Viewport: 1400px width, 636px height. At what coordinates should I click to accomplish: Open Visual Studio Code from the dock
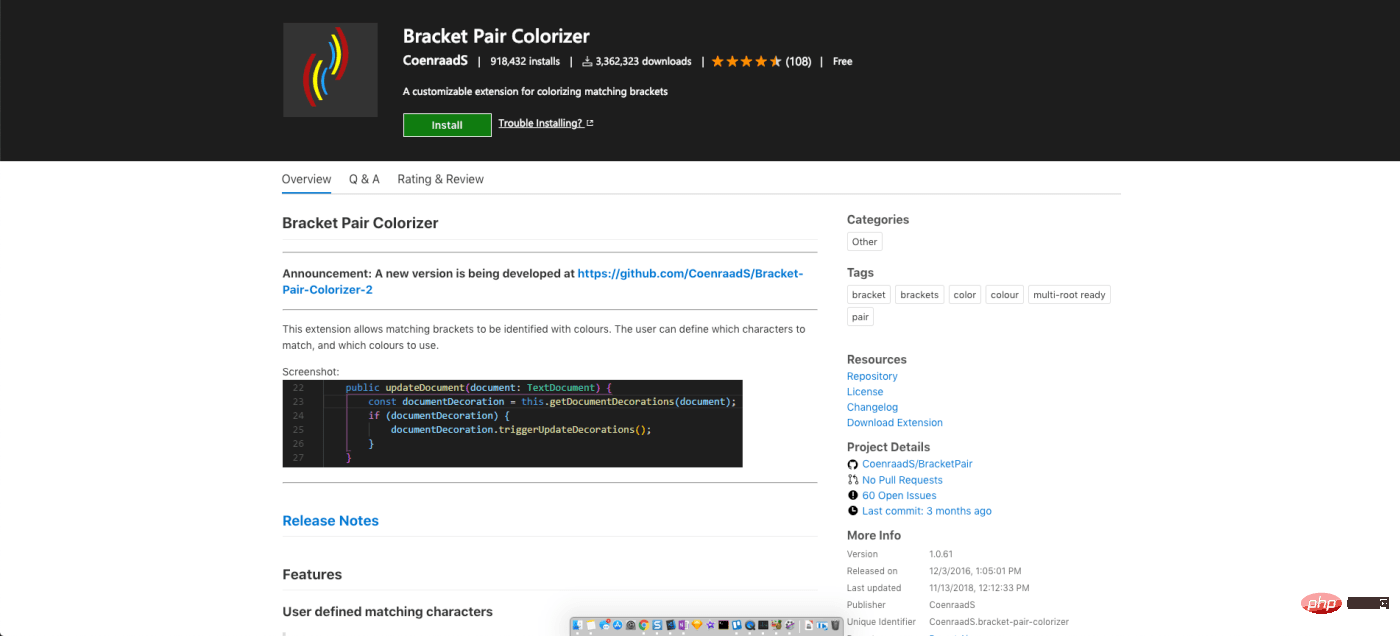[670, 626]
